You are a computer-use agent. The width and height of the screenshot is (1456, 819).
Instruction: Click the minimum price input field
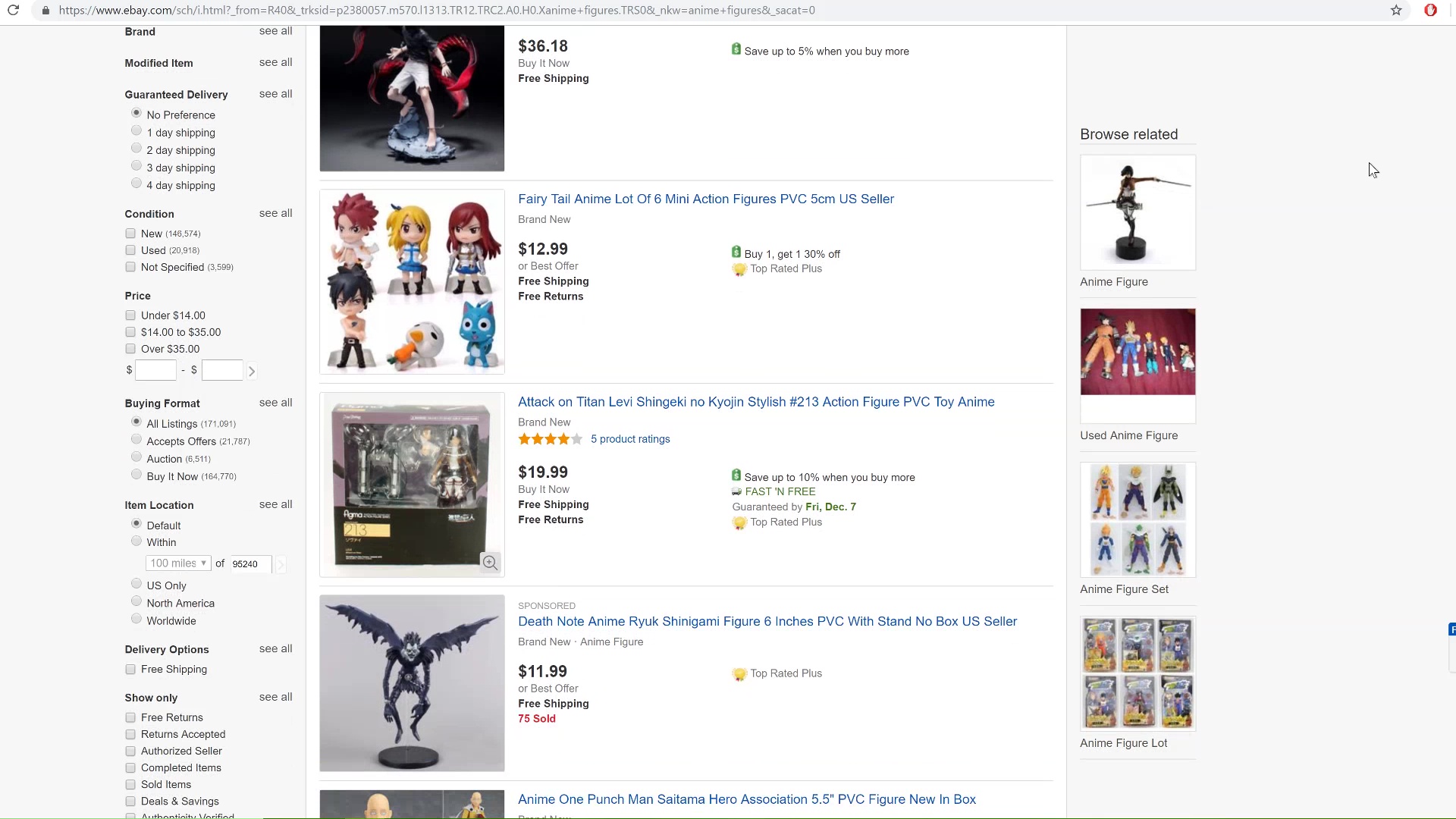[x=155, y=370]
